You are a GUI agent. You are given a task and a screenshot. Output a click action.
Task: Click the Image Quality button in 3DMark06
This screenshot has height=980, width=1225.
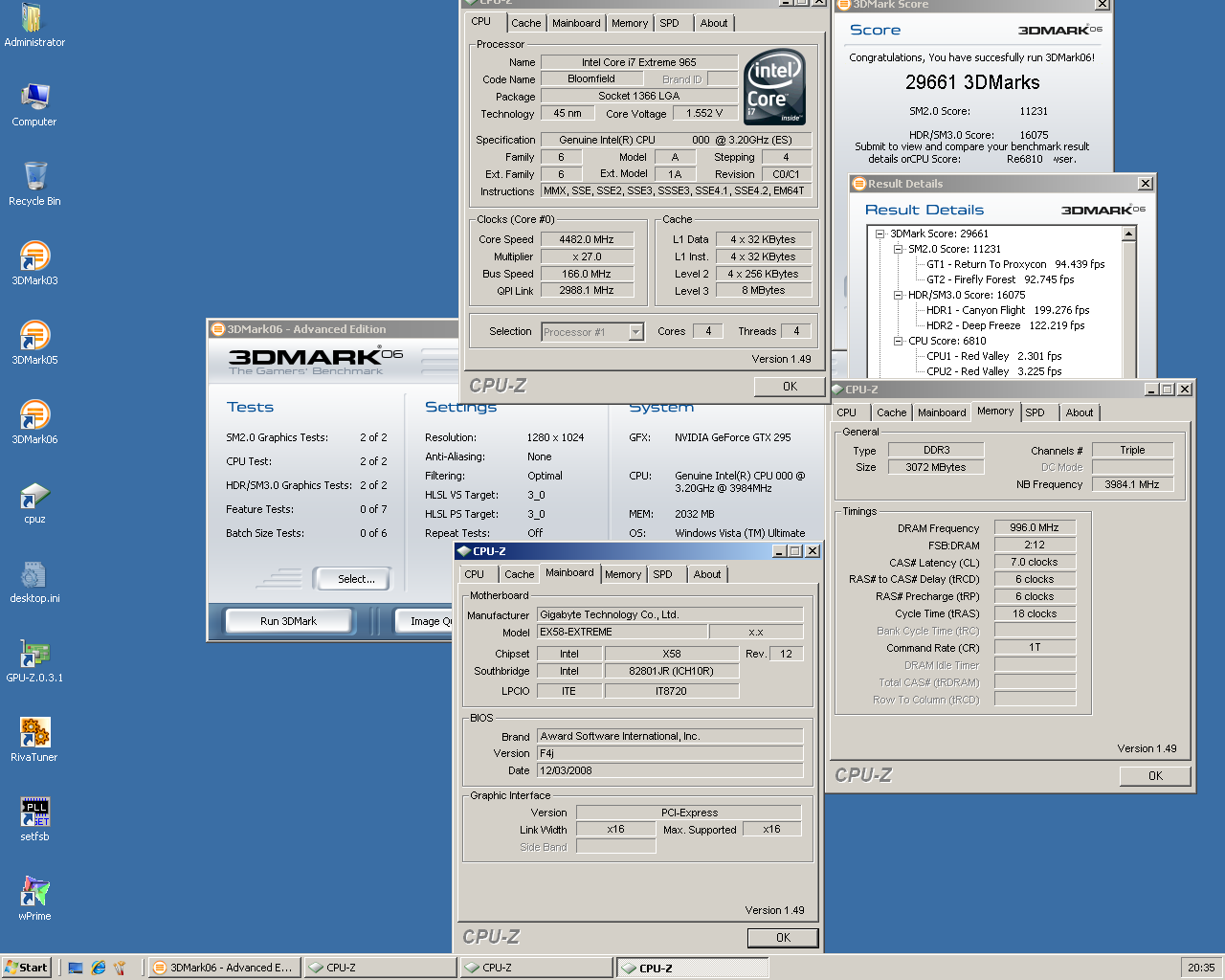[425, 621]
